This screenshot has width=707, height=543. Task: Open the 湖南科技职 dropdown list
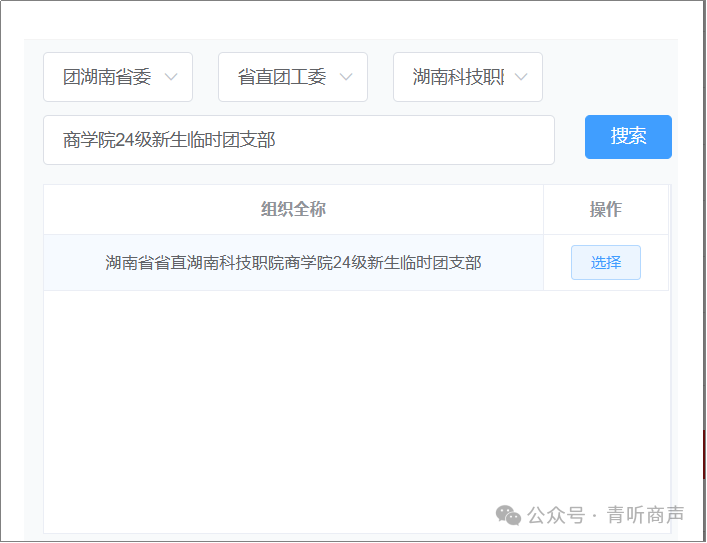458,78
